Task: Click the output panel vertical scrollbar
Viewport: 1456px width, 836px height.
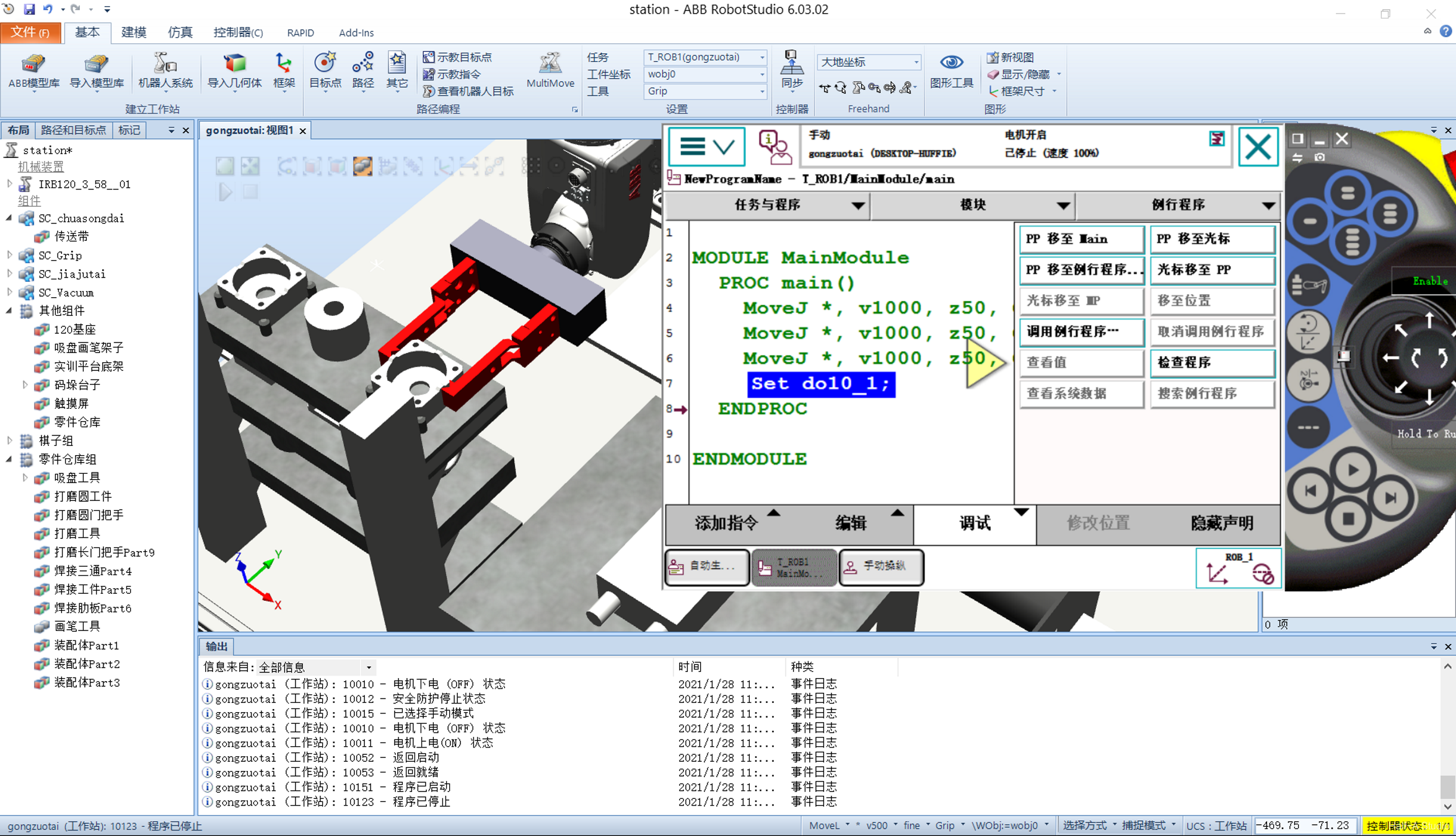Action: pos(1447,737)
